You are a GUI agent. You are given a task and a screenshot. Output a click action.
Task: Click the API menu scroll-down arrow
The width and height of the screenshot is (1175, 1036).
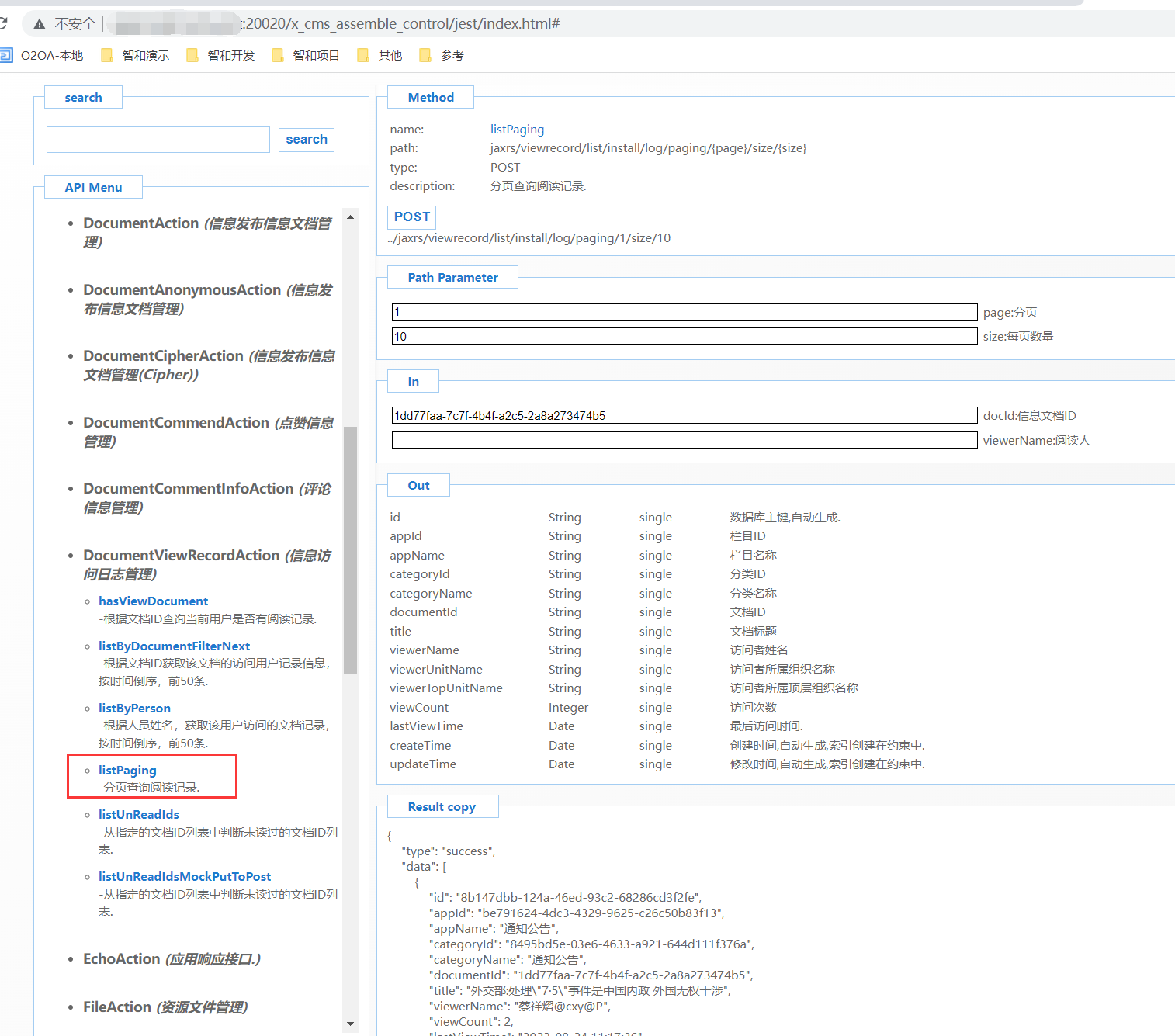(x=350, y=1024)
